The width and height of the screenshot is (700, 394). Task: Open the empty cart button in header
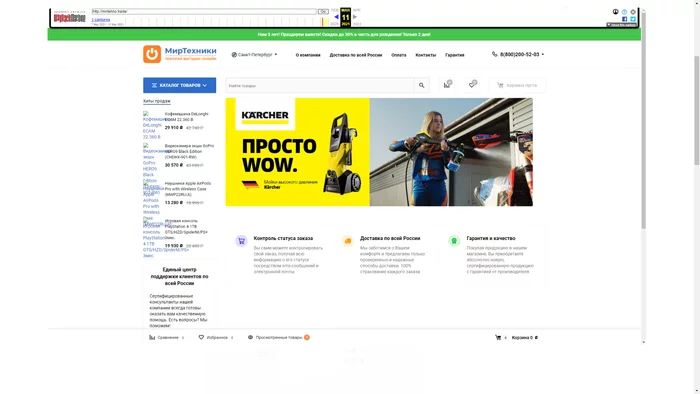tap(517, 85)
